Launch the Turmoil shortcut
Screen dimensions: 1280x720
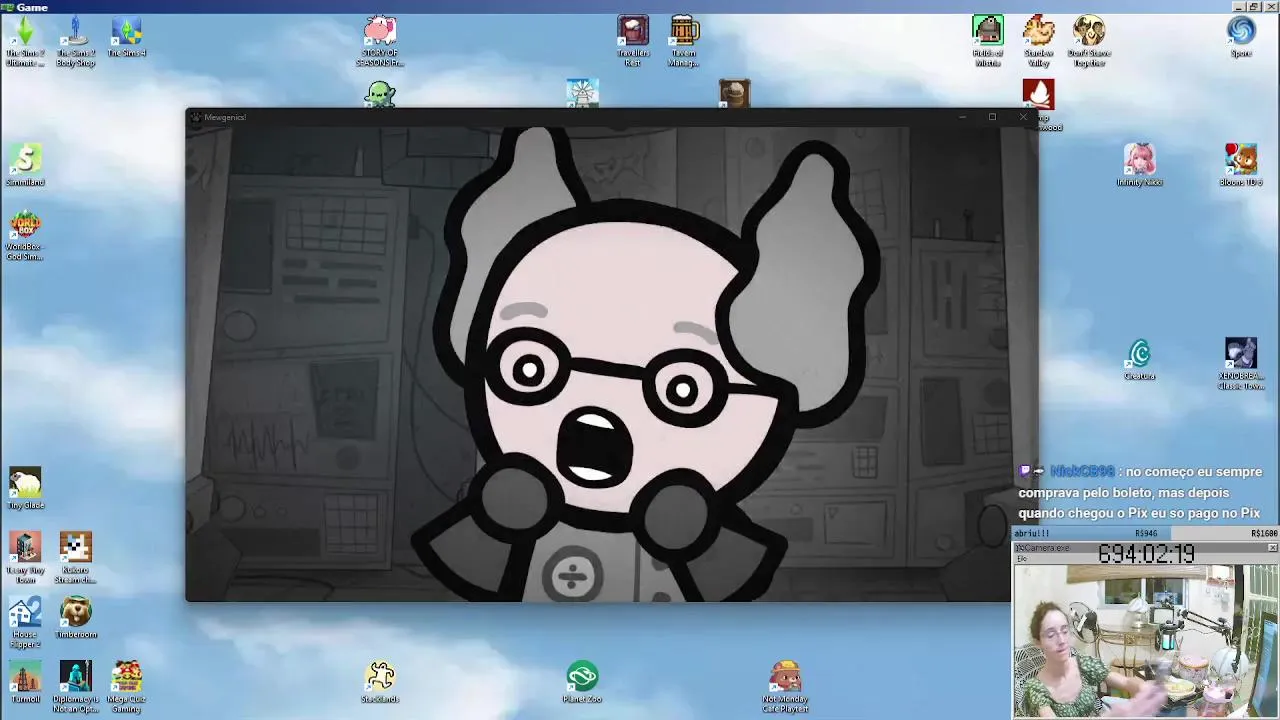point(25,682)
